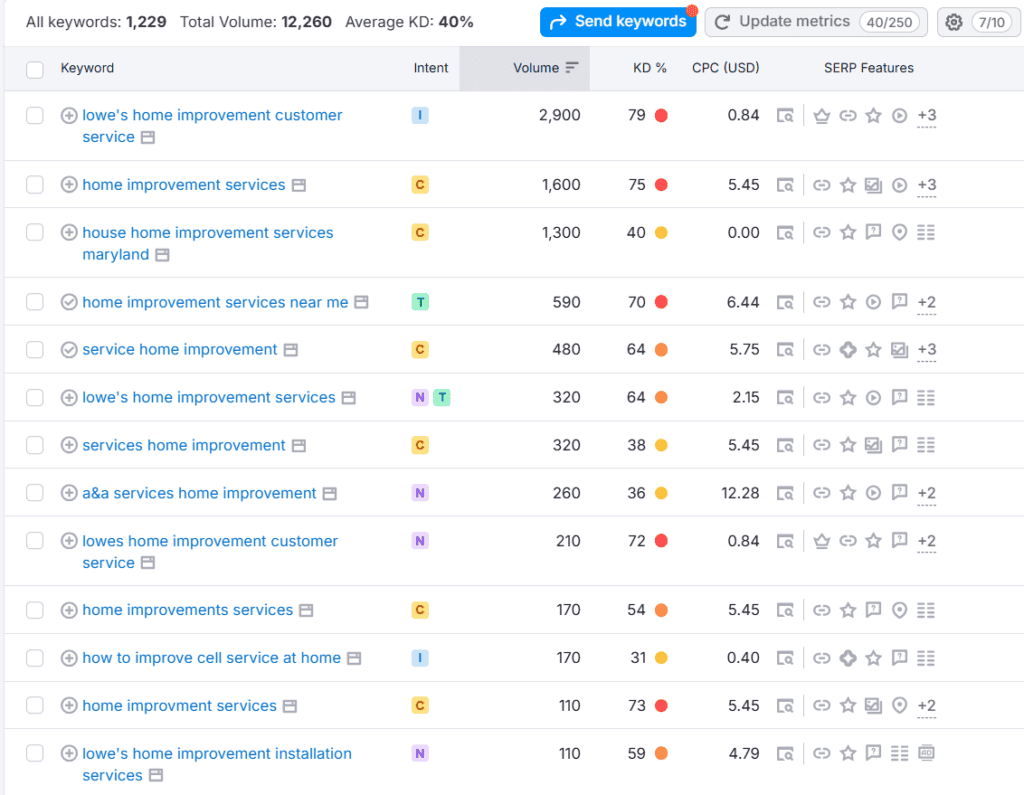The width and height of the screenshot is (1024, 795).
Task: Click the instant answer icon on the "service home improvement" row
Action: [x=847, y=350]
